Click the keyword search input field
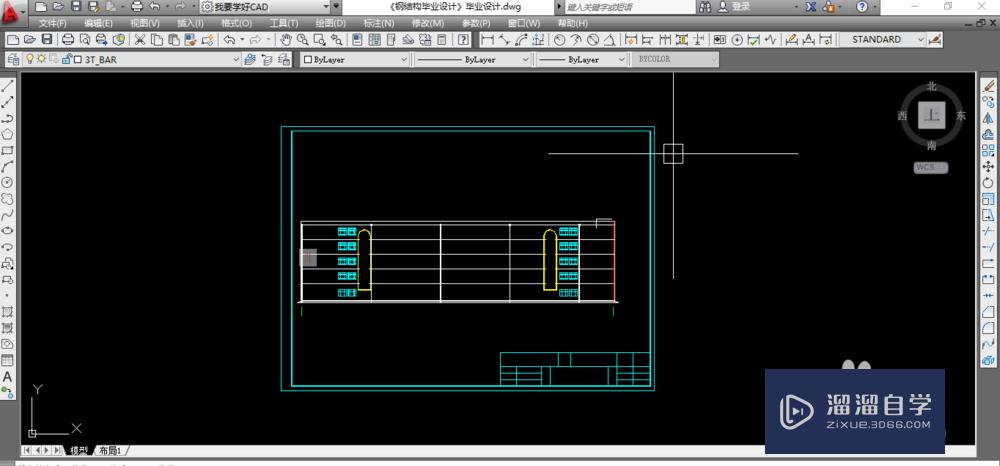The image size is (1000, 466). (x=629, y=7)
